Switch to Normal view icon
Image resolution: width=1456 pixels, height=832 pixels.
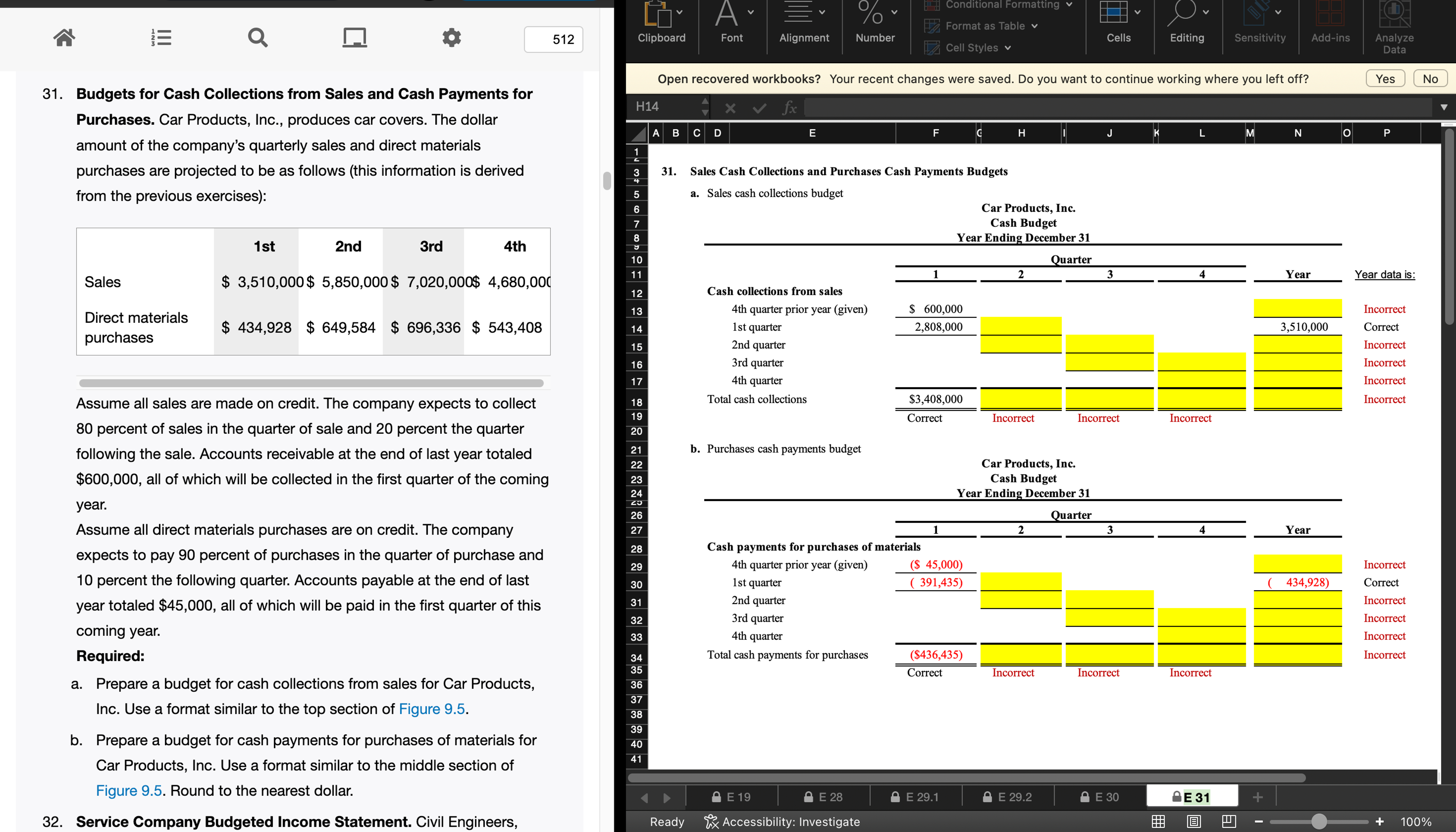click(1158, 822)
